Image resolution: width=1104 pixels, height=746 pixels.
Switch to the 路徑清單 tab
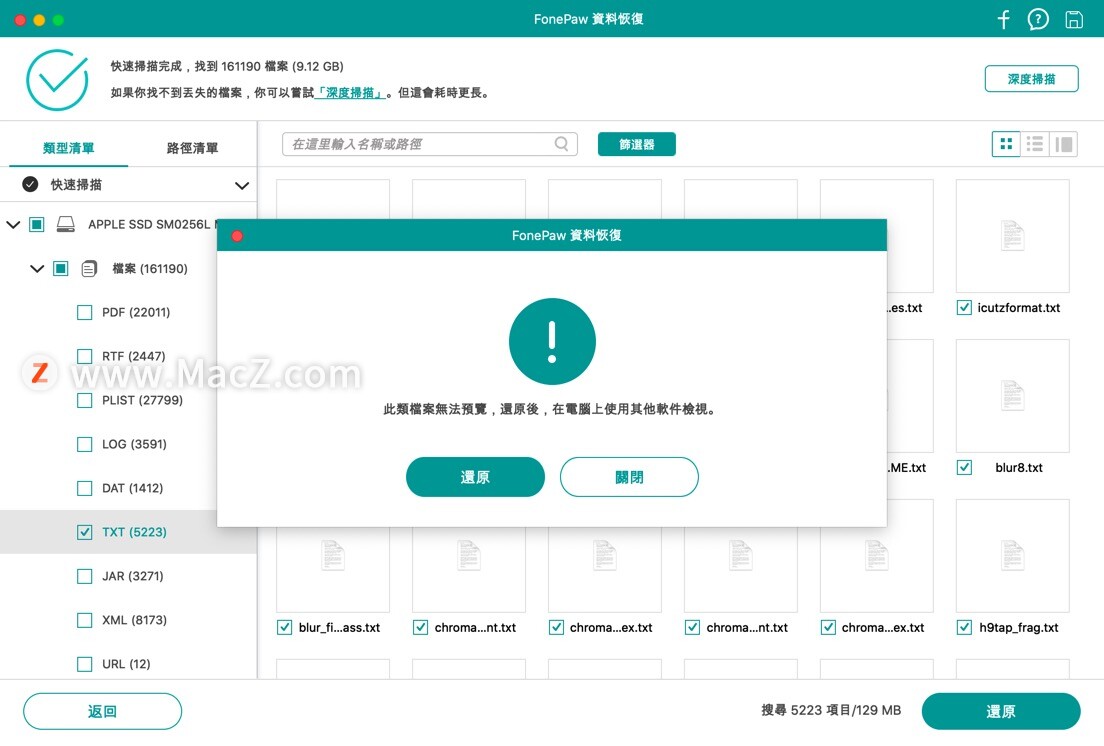click(x=192, y=148)
